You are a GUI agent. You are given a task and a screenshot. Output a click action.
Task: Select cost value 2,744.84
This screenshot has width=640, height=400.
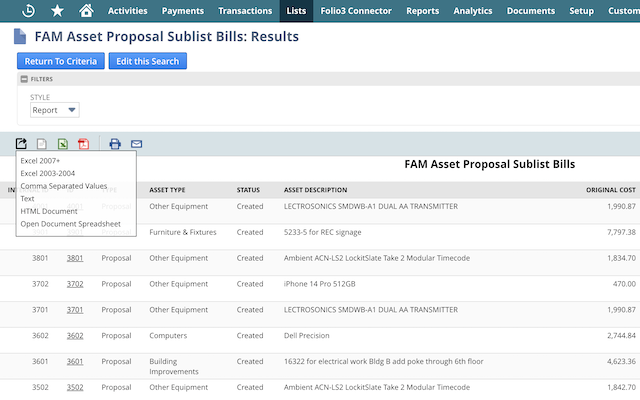click(621, 336)
